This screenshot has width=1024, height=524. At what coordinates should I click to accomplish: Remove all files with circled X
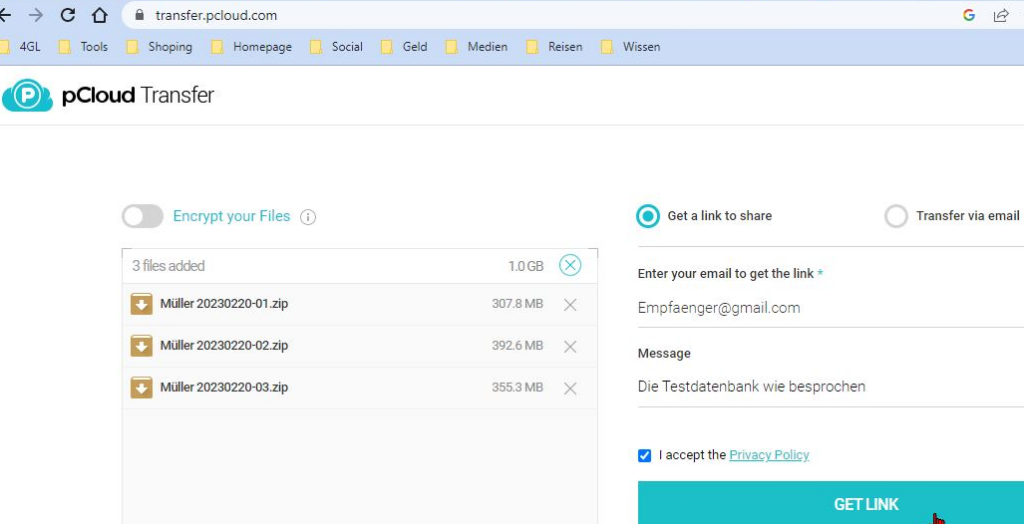pyautogui.click(x=570, y=265)
